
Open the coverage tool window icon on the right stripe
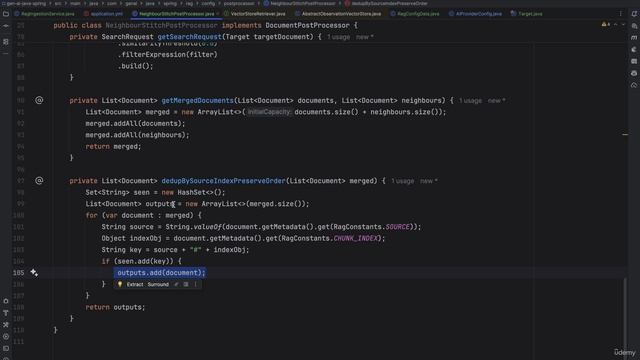634,85
